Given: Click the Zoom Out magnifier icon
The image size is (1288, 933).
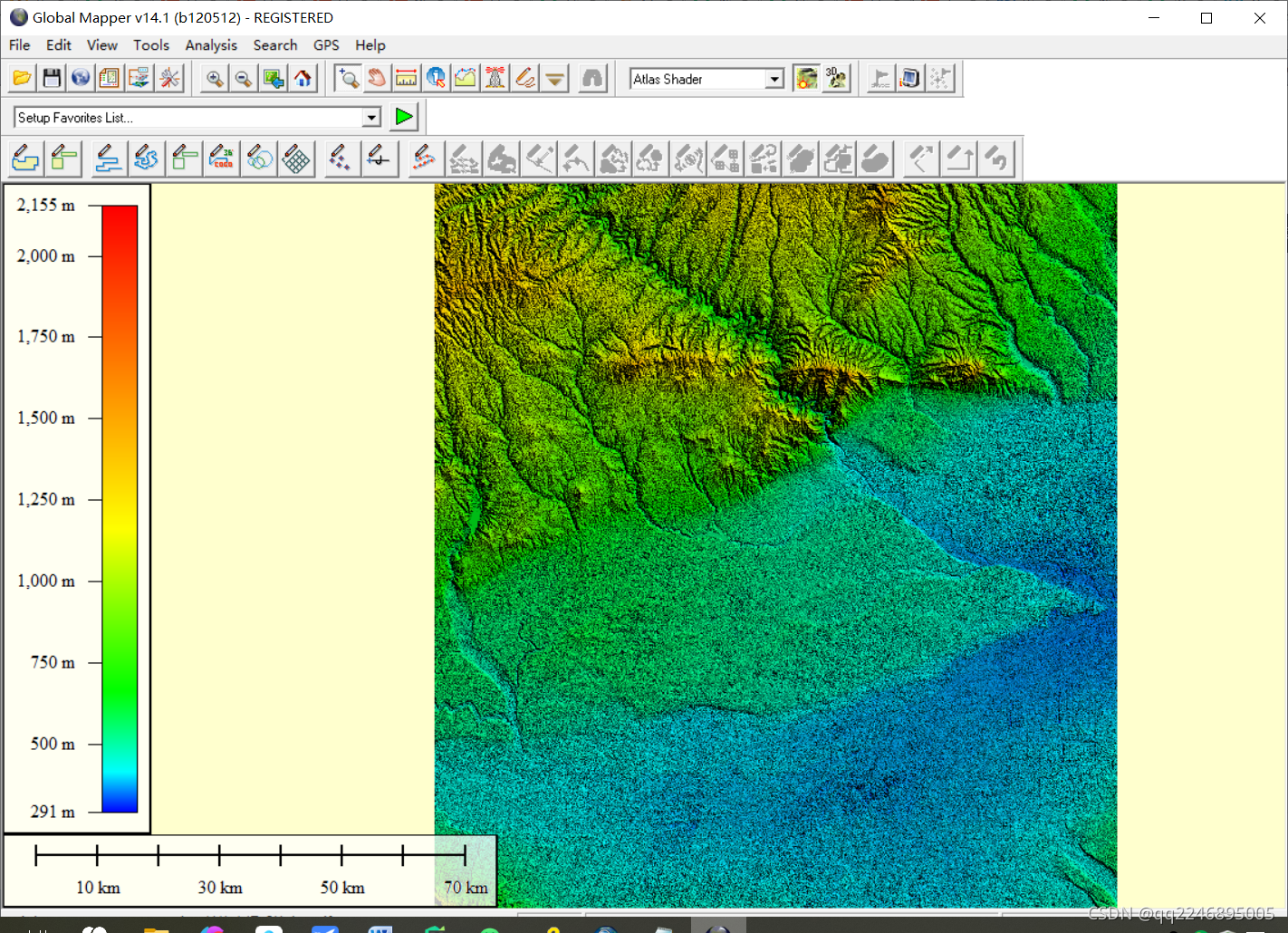Looking at the screenshot, I should (x=244, y=79).
